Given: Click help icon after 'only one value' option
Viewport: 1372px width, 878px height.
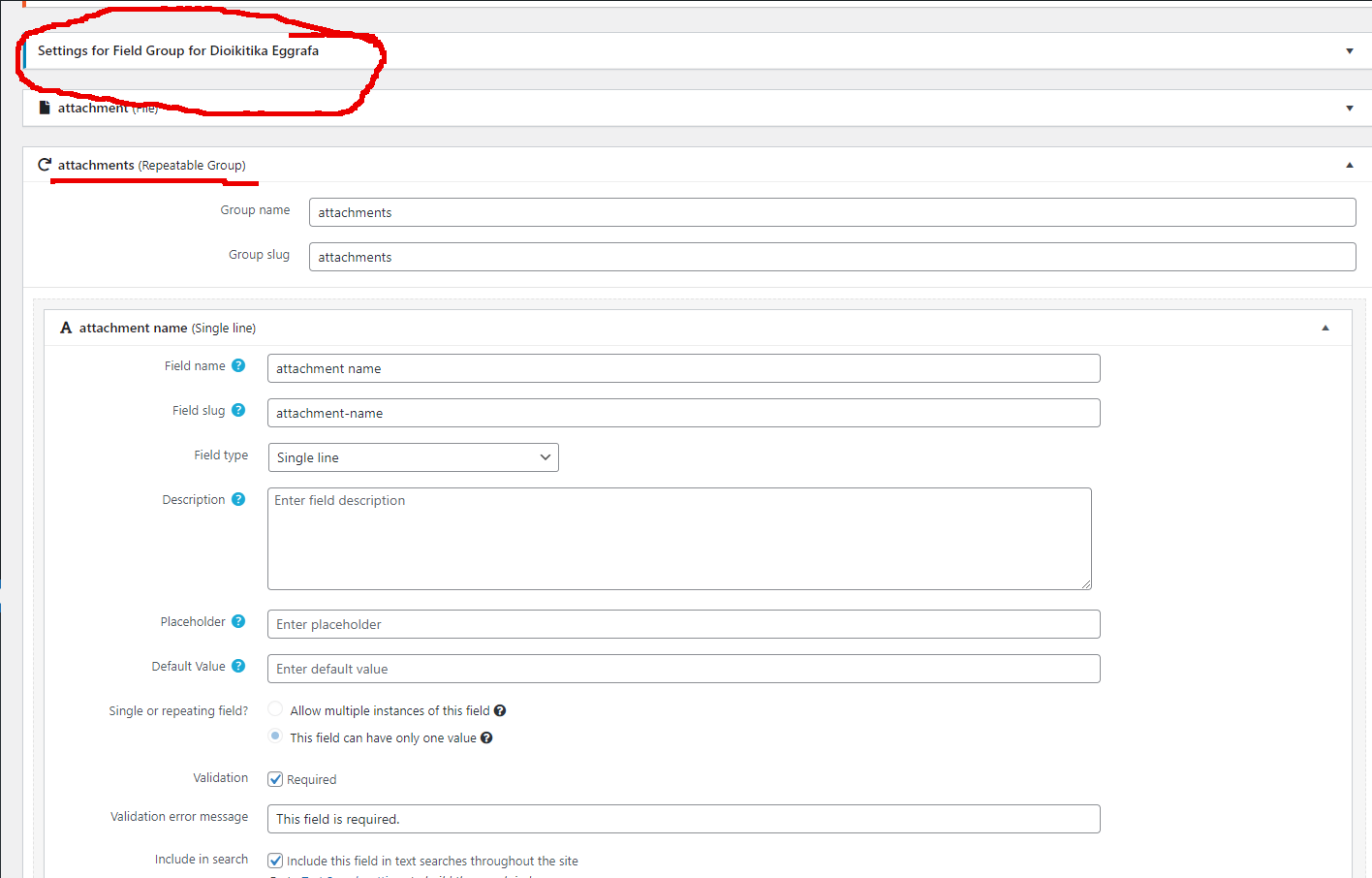Looking at the screenshot, I should [486, 738].
